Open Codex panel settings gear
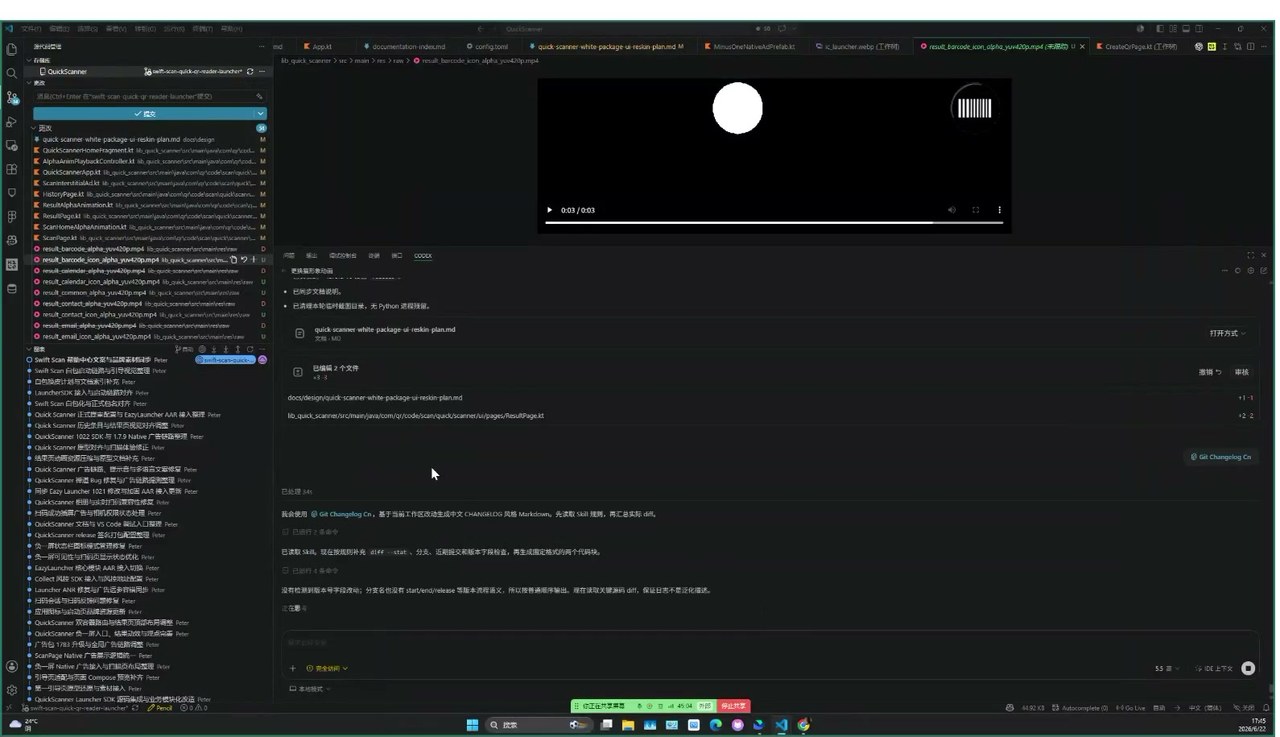 click(1250, 271)
